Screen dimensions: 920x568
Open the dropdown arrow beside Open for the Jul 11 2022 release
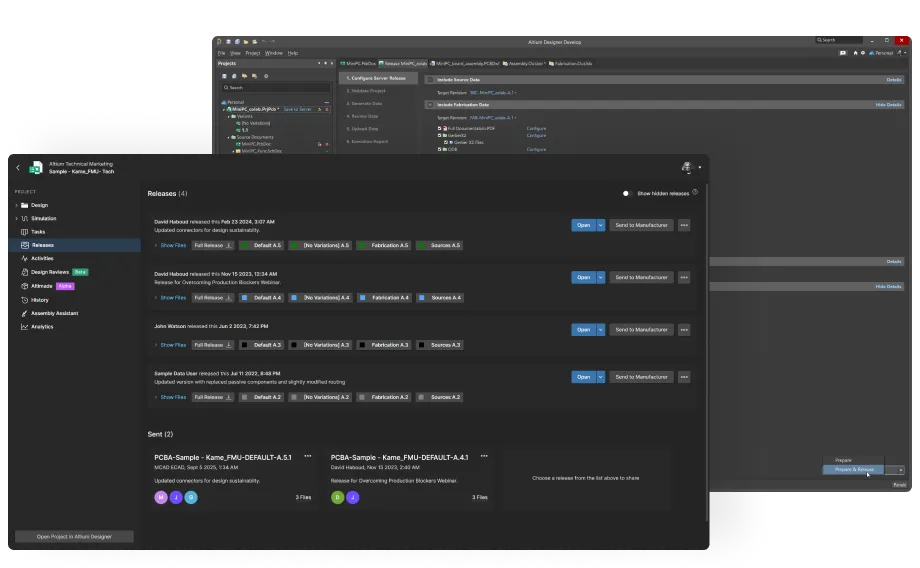600,377
